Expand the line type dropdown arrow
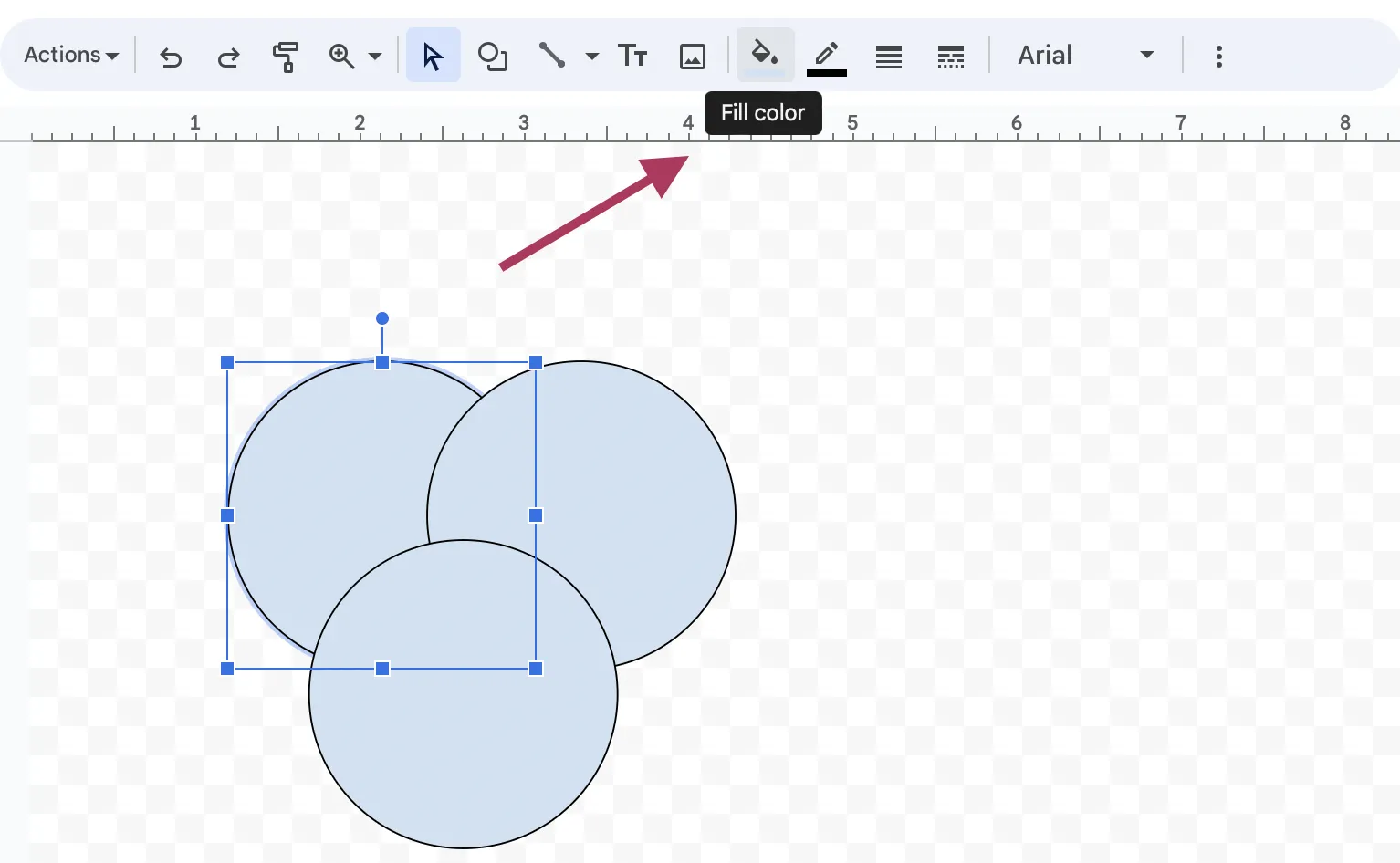 click(x=592, y=57)
